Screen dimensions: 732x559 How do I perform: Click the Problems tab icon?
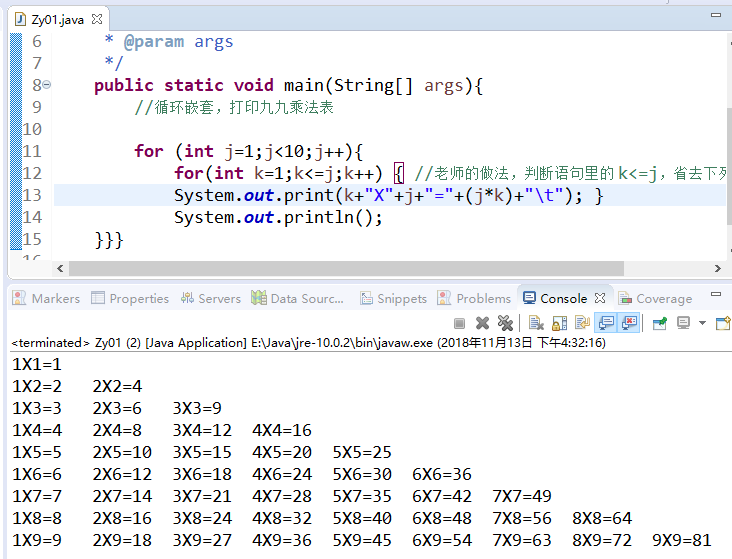point(444,298)
